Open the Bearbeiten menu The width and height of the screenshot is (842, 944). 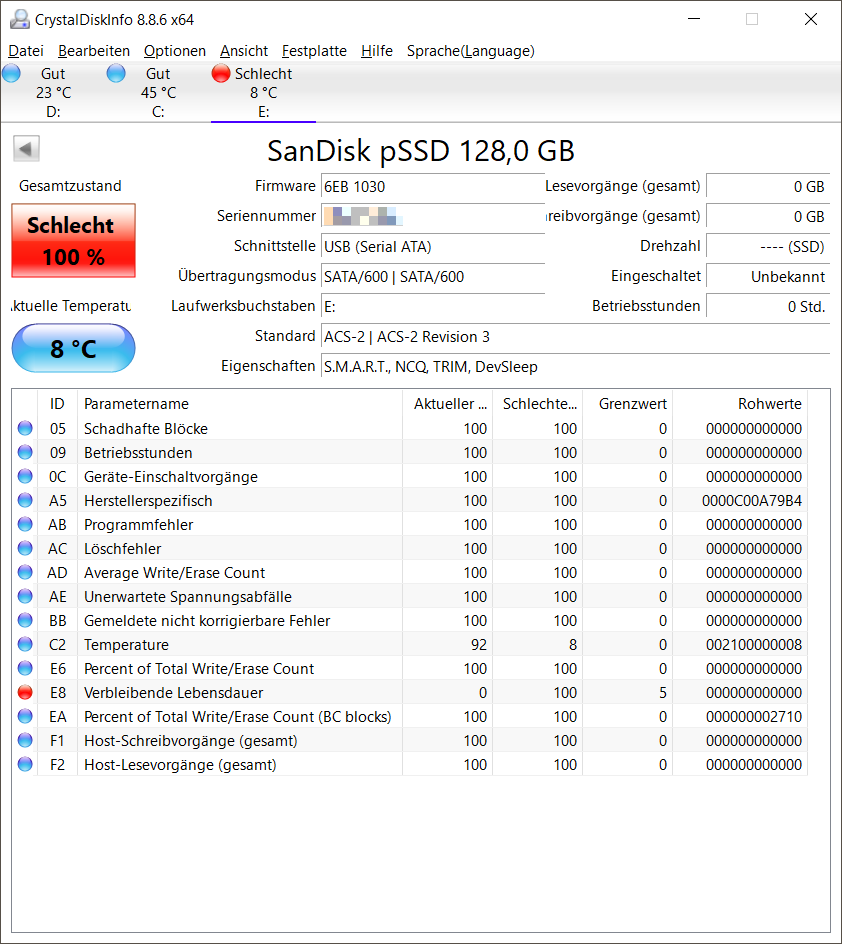(94, 51)
